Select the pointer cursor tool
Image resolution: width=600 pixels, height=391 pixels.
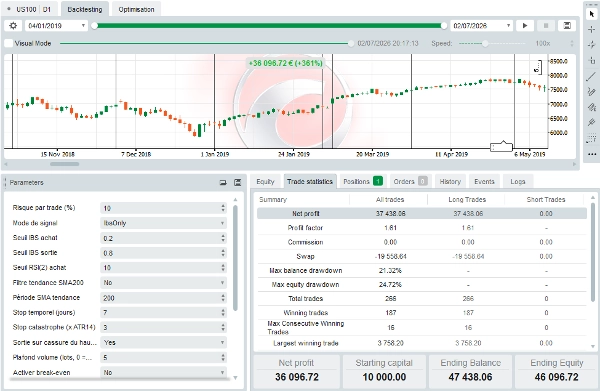click(x=592, y=14)
